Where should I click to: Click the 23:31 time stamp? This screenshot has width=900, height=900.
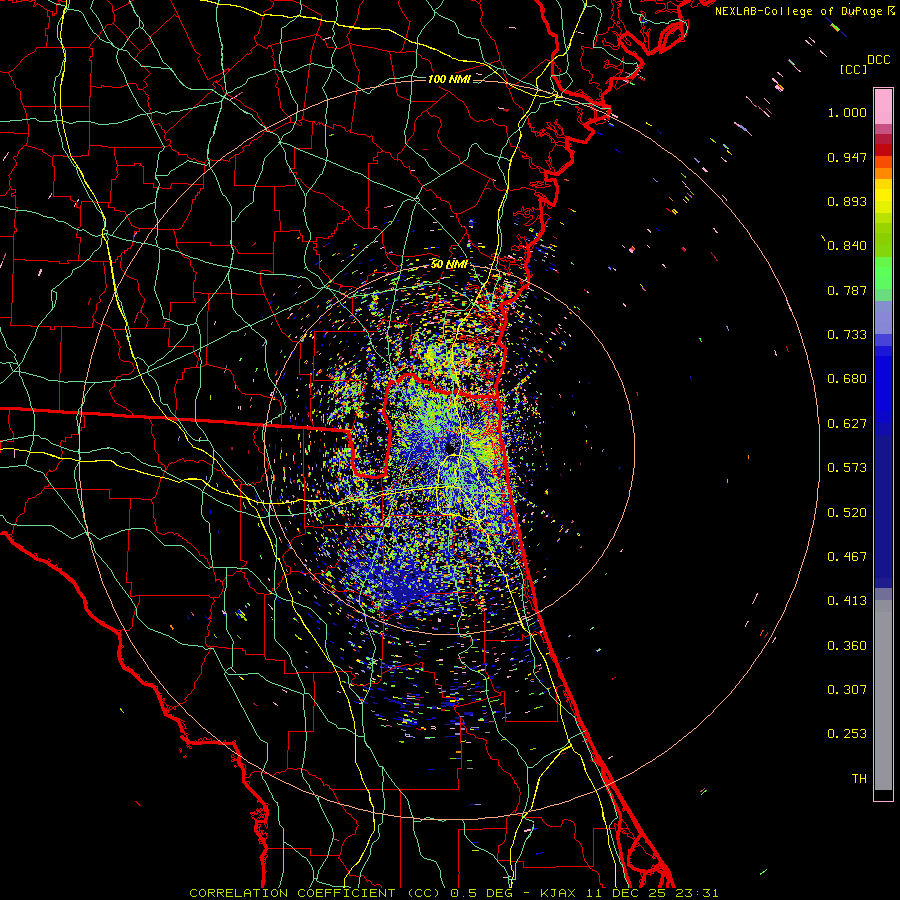point(697,893)
